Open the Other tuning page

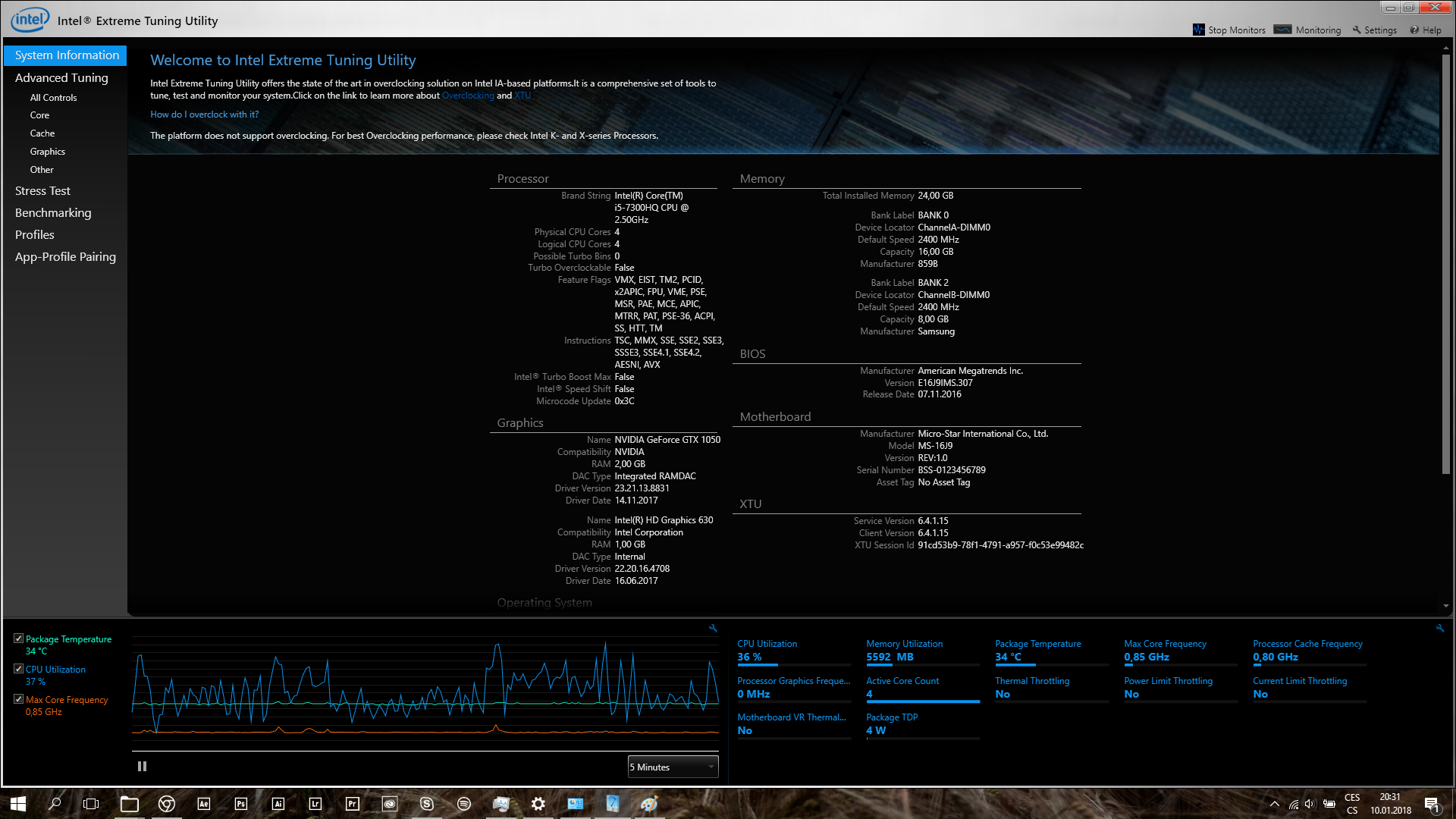pyautogui.click(x=42, y=170)
